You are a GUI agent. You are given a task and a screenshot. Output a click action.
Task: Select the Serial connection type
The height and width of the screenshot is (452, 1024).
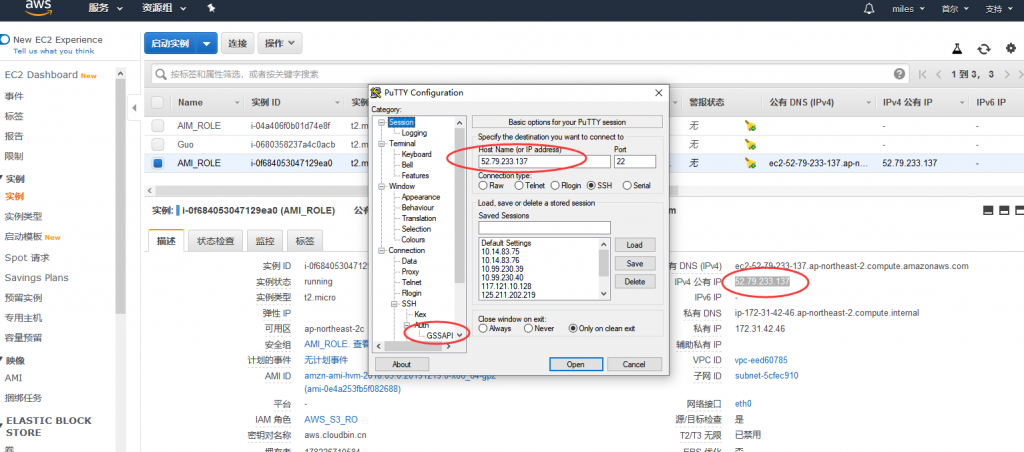[x=627, y=186]
